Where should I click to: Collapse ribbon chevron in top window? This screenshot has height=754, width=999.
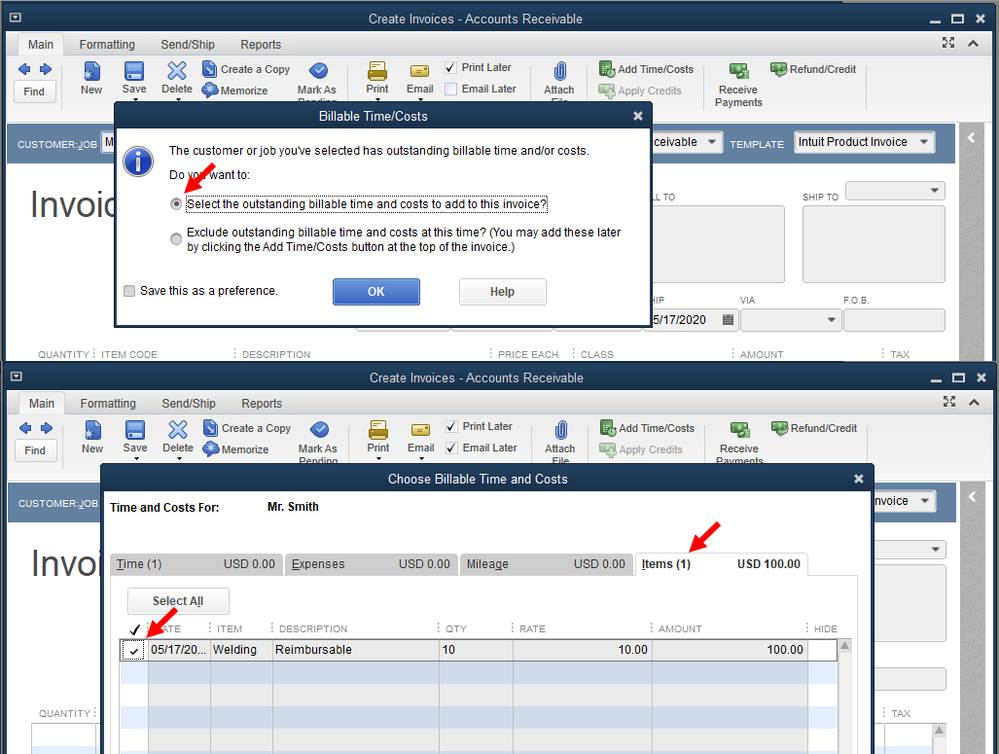click(973, 43)
